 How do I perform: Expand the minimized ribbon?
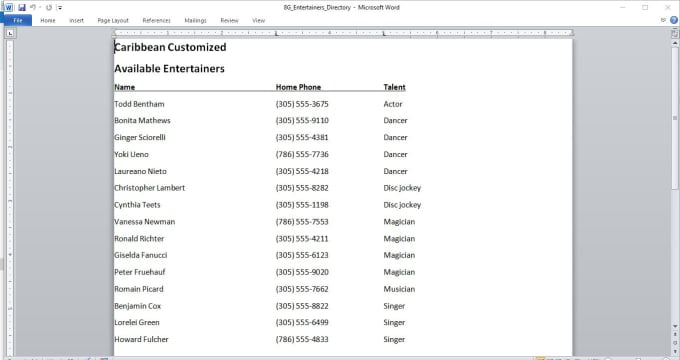(663, 20)
